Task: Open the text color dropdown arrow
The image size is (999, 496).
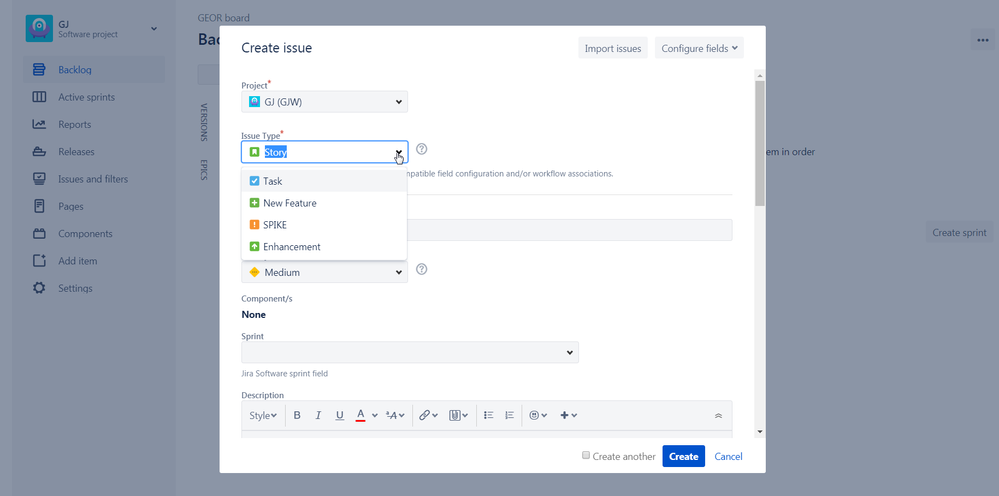Action: pos(375,415)
